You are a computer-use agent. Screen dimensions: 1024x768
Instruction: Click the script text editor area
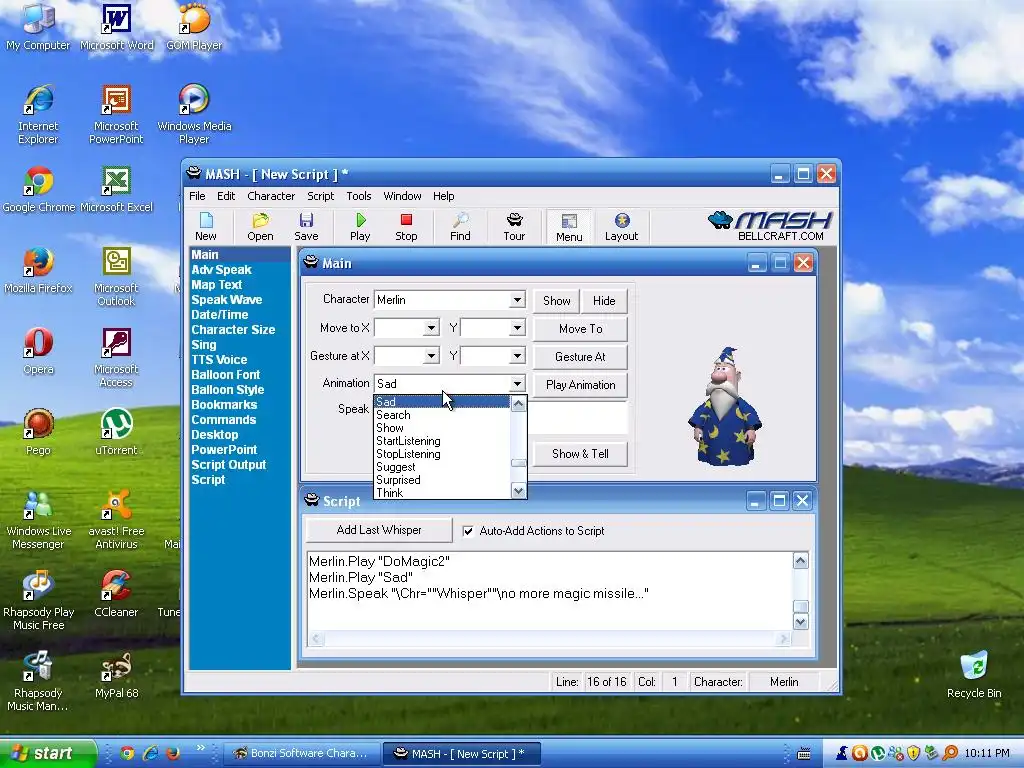coord(550,591)
